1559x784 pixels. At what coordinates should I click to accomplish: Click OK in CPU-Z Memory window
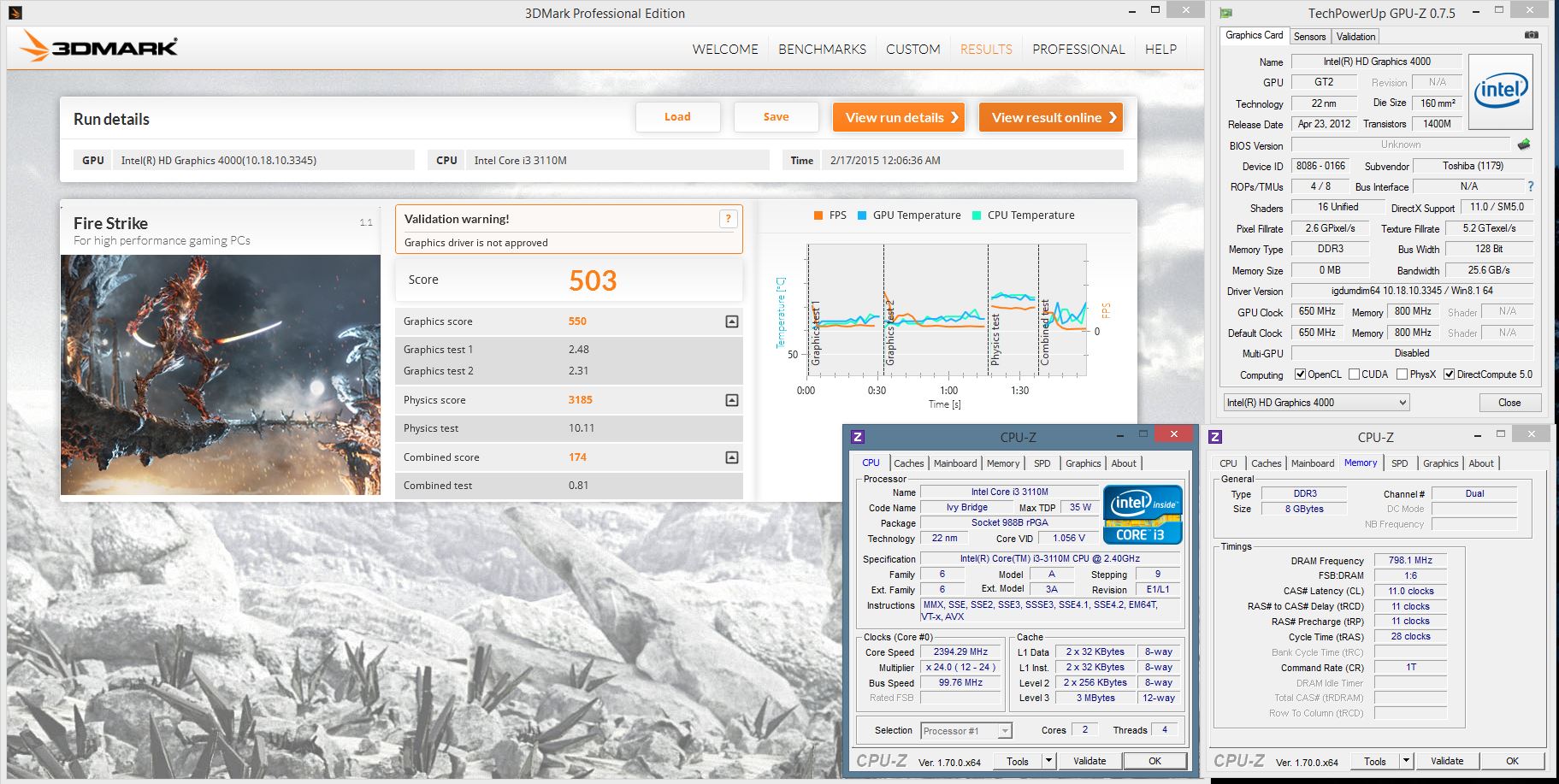(x=1512, y=761)
